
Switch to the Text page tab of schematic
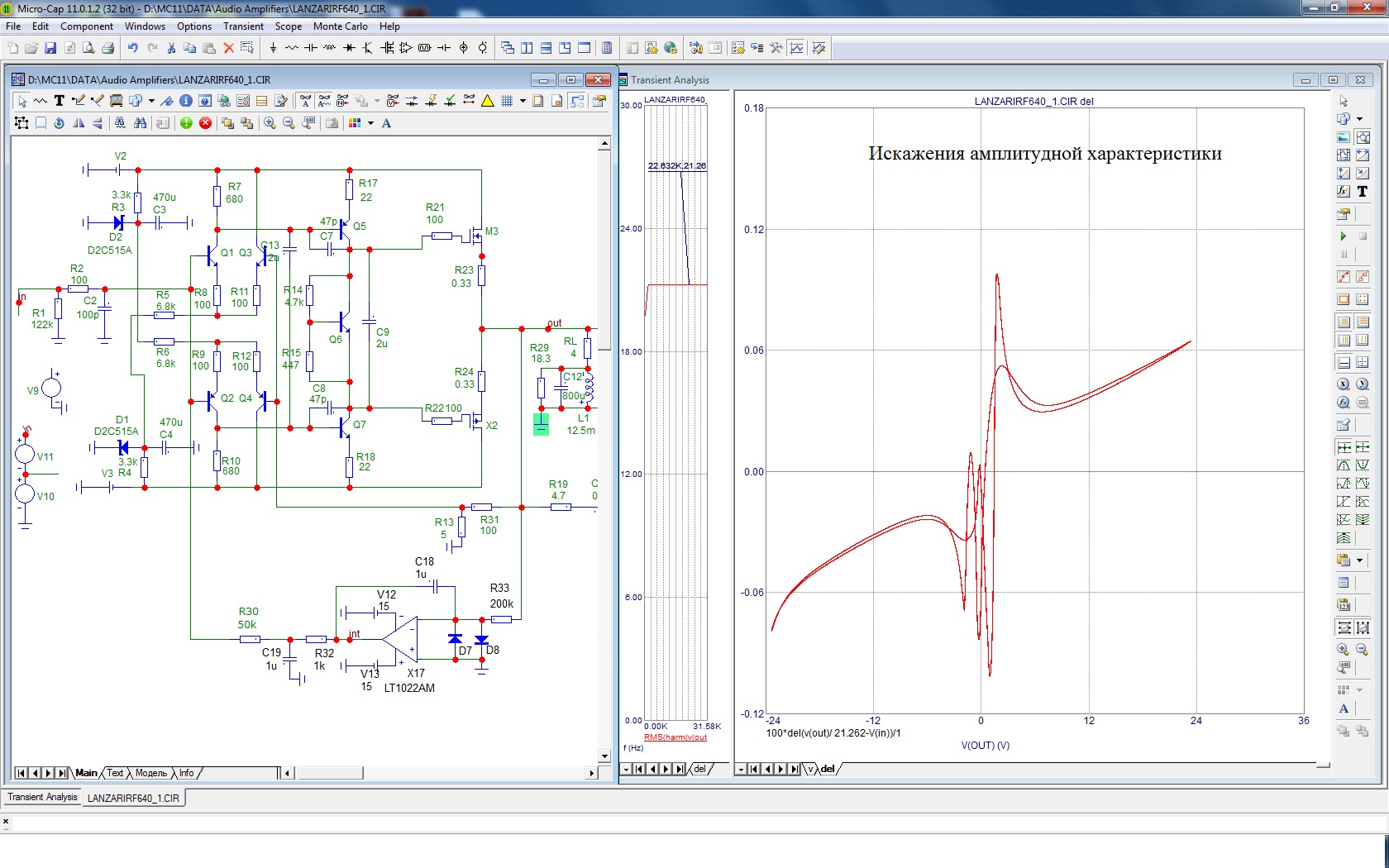coord(115,773)
